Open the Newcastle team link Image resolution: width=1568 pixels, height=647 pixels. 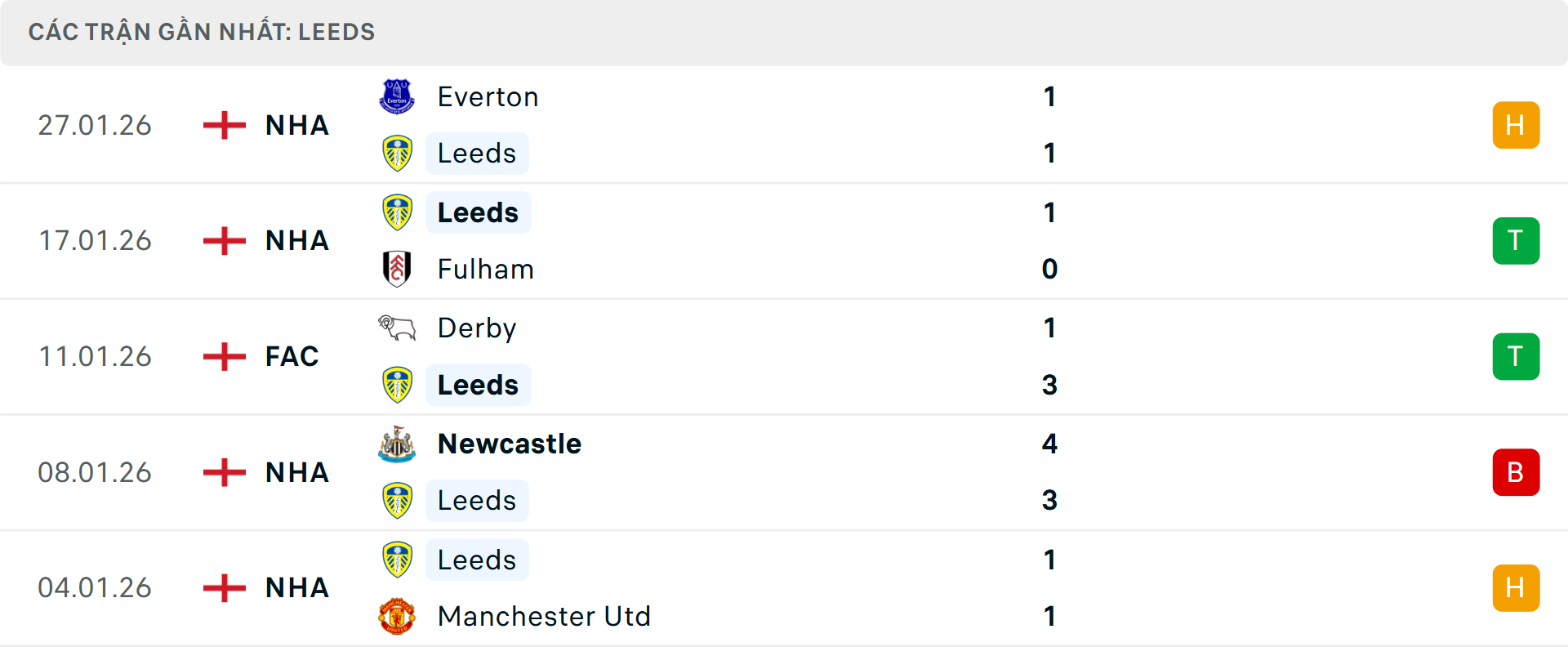510,444
